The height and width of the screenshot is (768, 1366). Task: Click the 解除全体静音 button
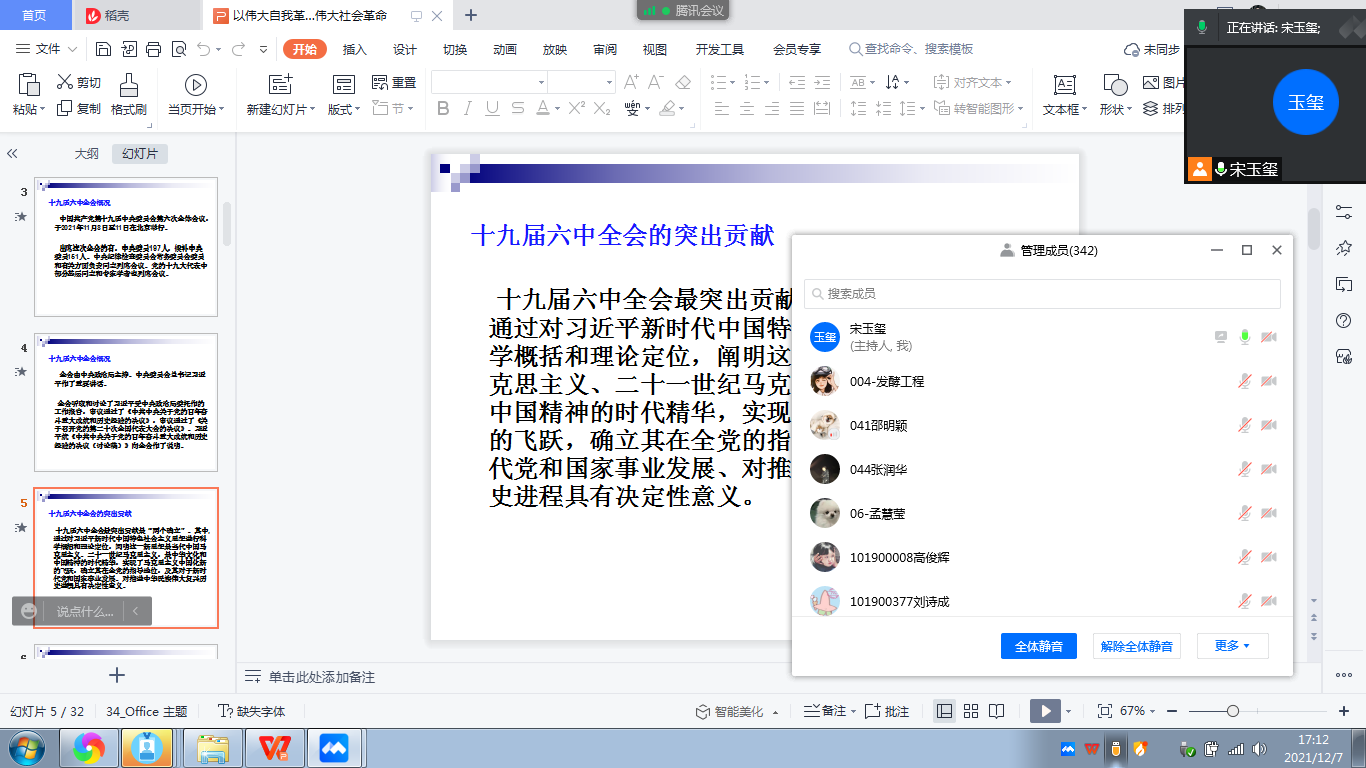point(1136,646)
